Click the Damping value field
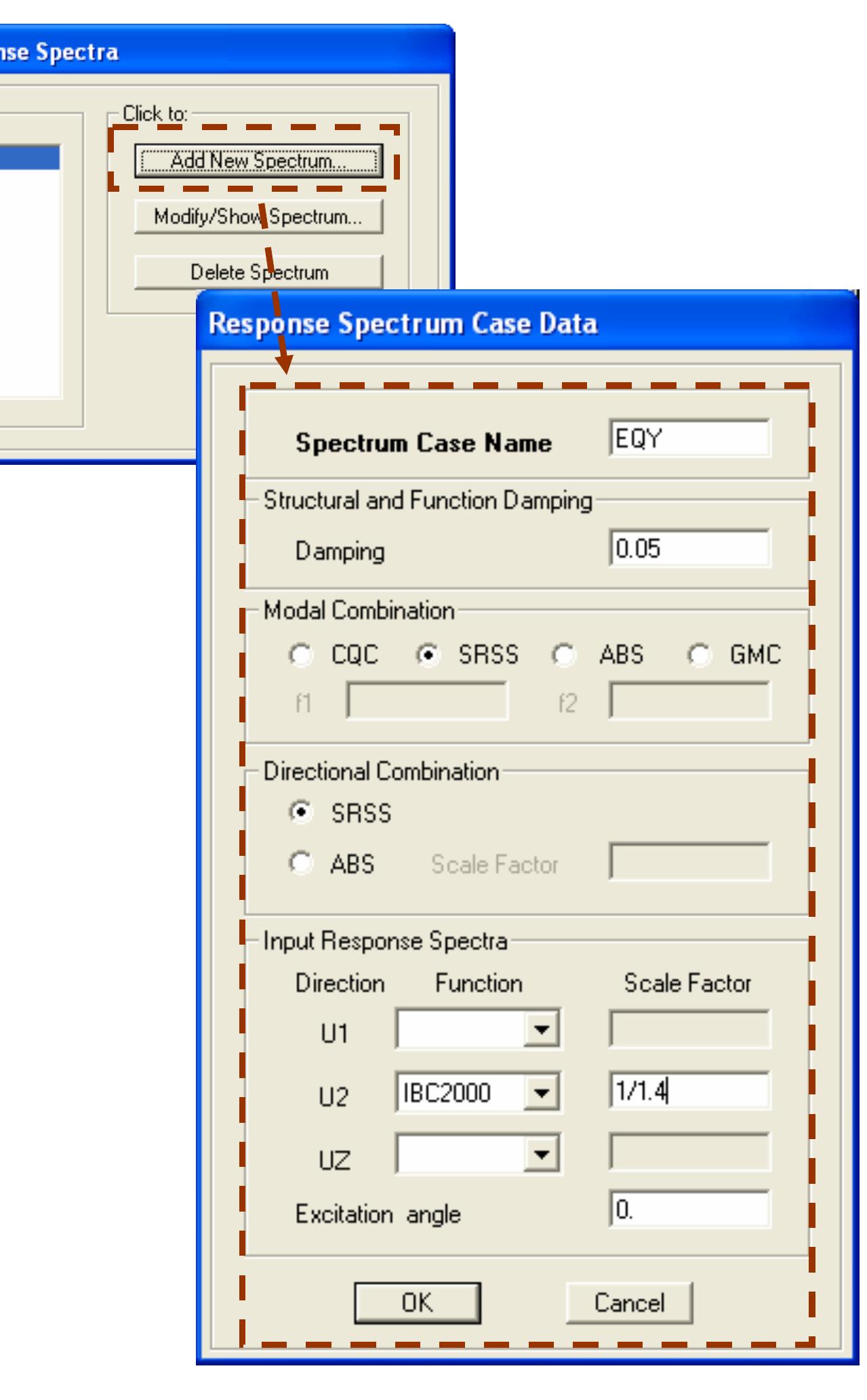Screen dimensions: 867x1400 [689, 548]
